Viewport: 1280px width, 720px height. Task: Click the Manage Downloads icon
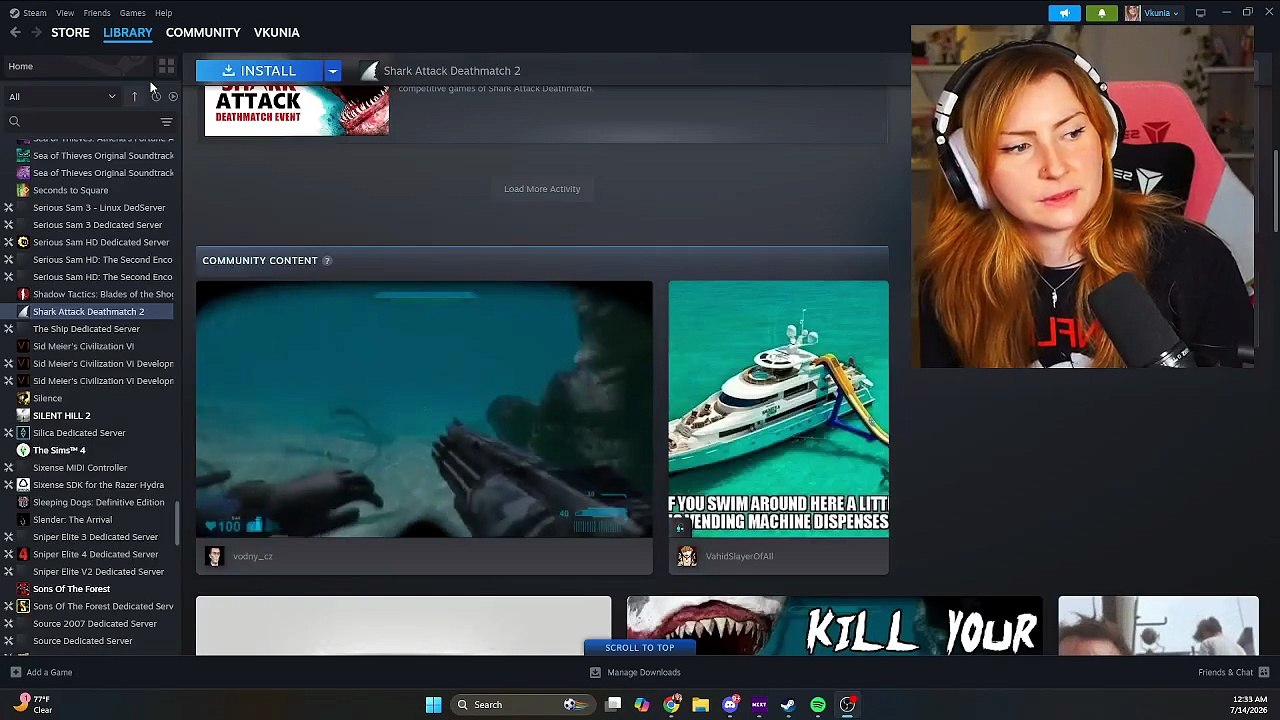pyautogui.click(x=595, y=672)
